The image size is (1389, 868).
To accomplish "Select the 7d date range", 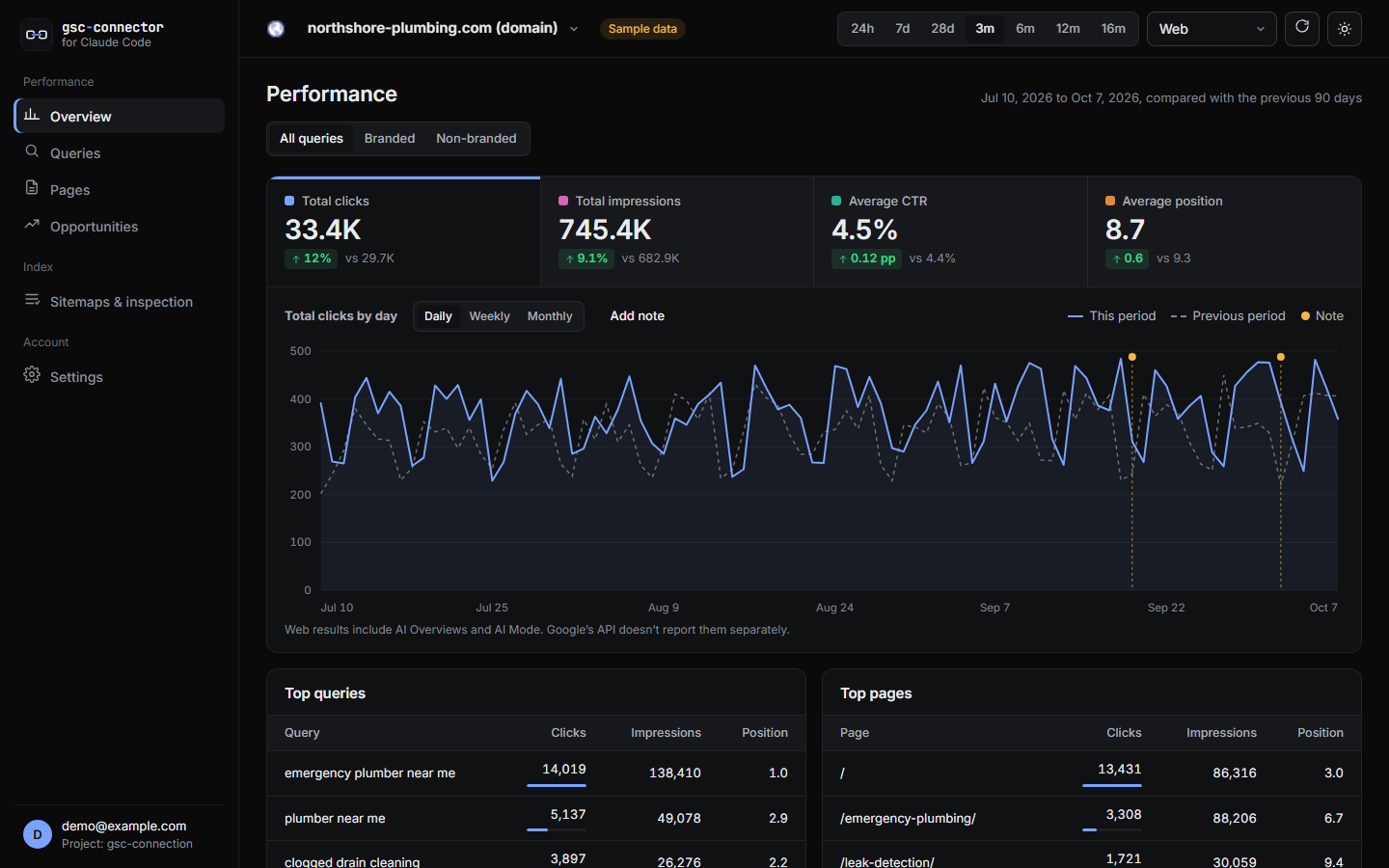I will point(903,29).
